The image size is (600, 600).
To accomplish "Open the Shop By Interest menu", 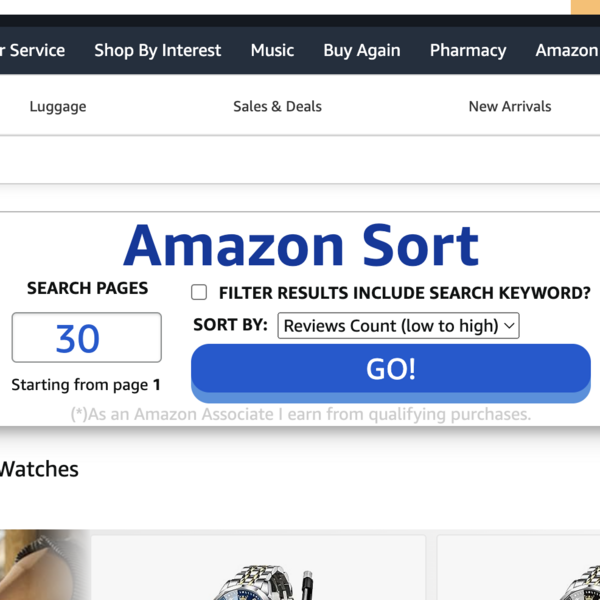I will pyautogui.click(x=158, y=50).
